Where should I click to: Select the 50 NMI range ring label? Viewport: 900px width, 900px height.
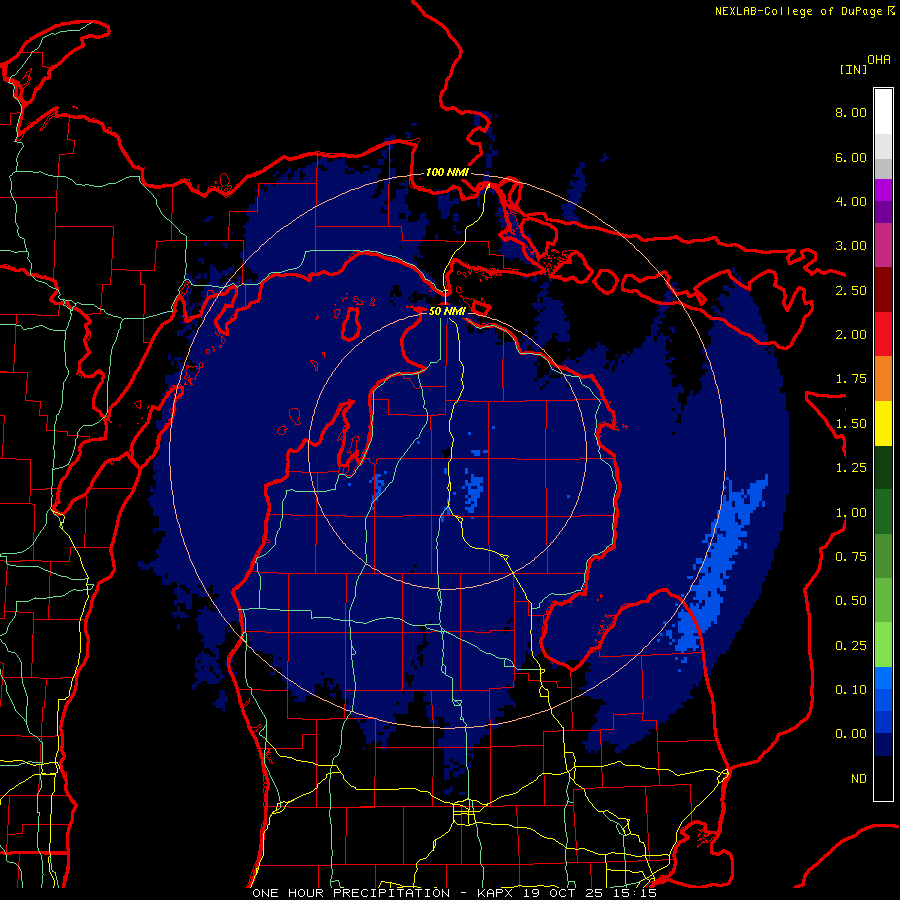click(447, 311)
